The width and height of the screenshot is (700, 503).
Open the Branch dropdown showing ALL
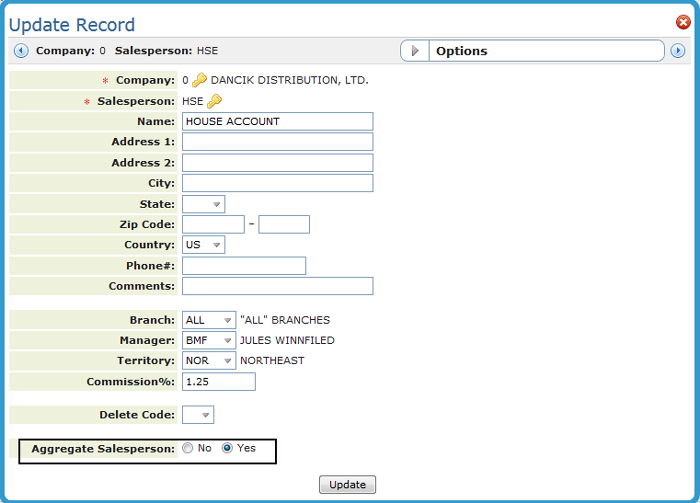[209, 320]
